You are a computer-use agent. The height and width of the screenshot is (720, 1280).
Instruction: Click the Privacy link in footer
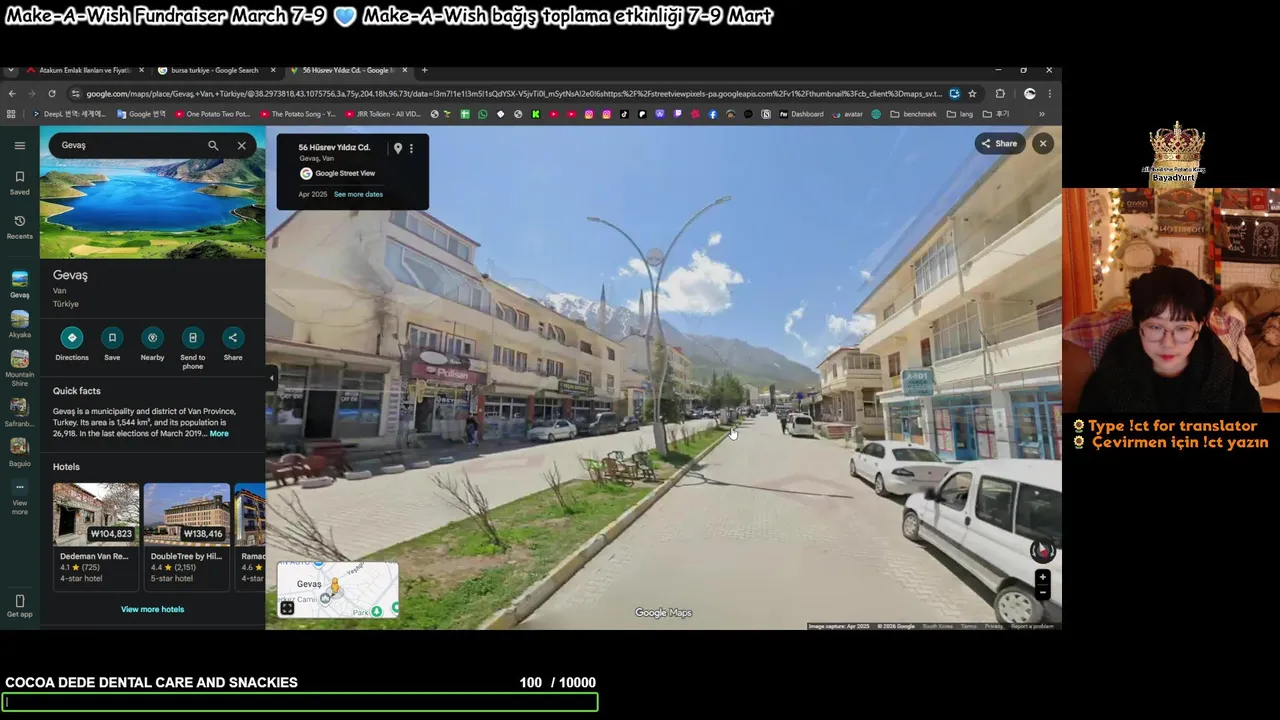993,626
